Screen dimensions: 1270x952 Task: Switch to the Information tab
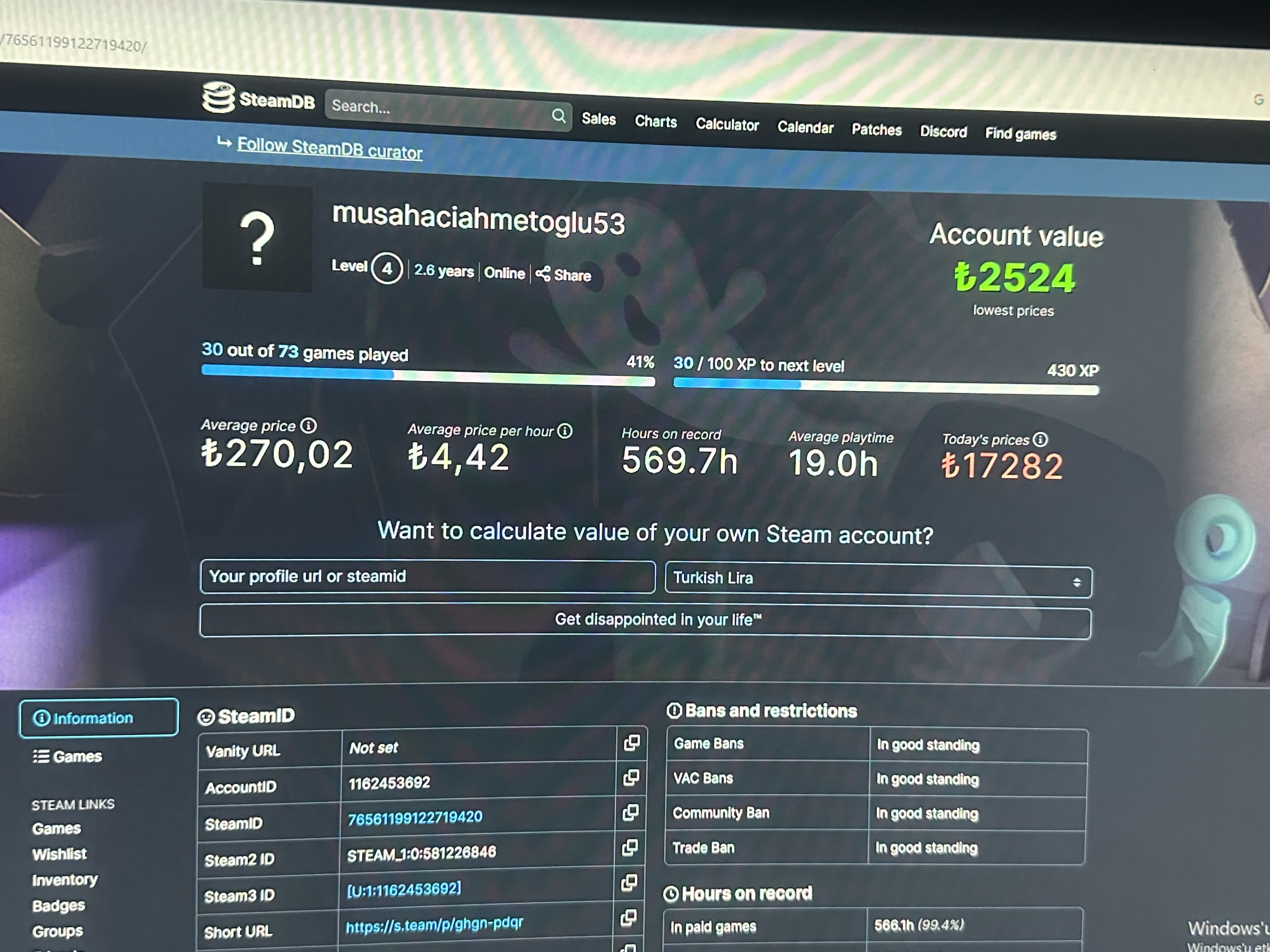[x=99, y=717]
